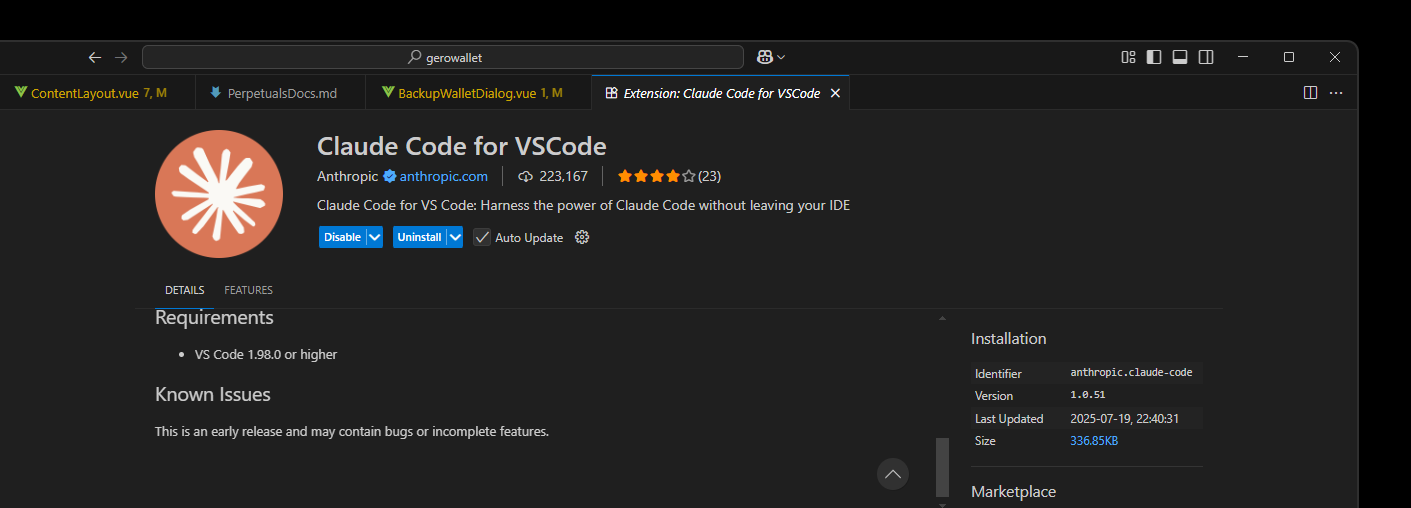1411x508 pixels.
Task: Expand the Disable button dropdown arrow
Action: point(374,237)
